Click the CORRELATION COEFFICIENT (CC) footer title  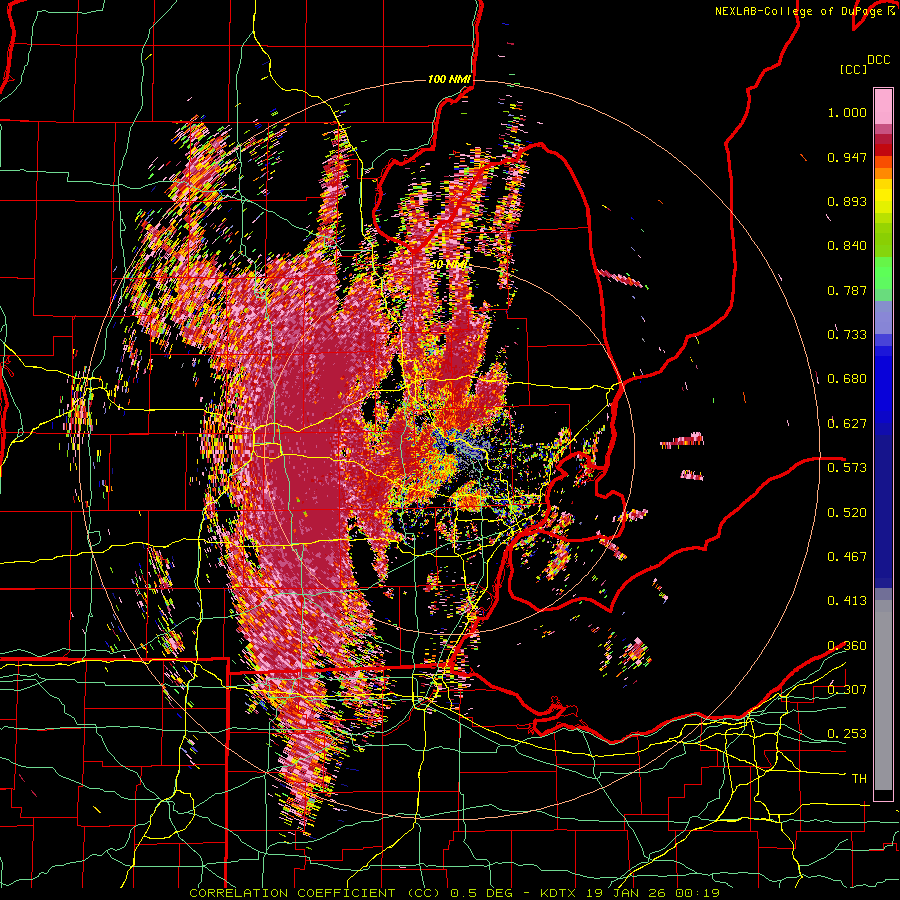point(315,893)
